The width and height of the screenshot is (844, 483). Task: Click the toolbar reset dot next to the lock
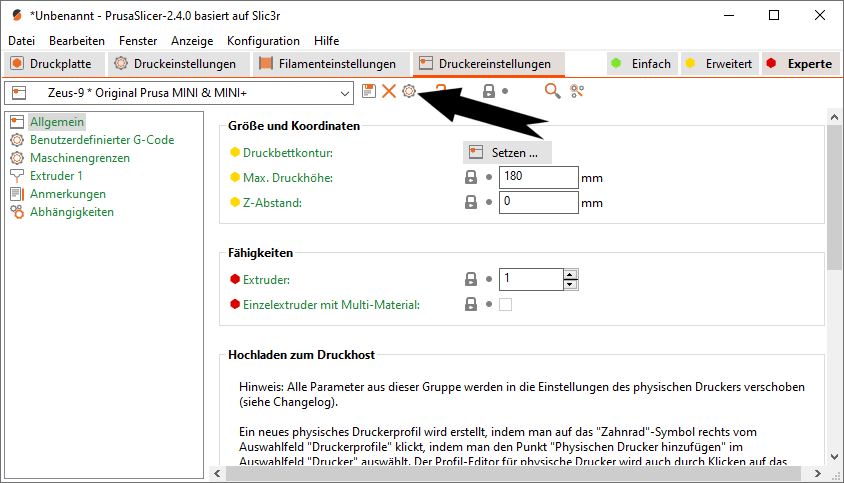(x=505, y=91)
